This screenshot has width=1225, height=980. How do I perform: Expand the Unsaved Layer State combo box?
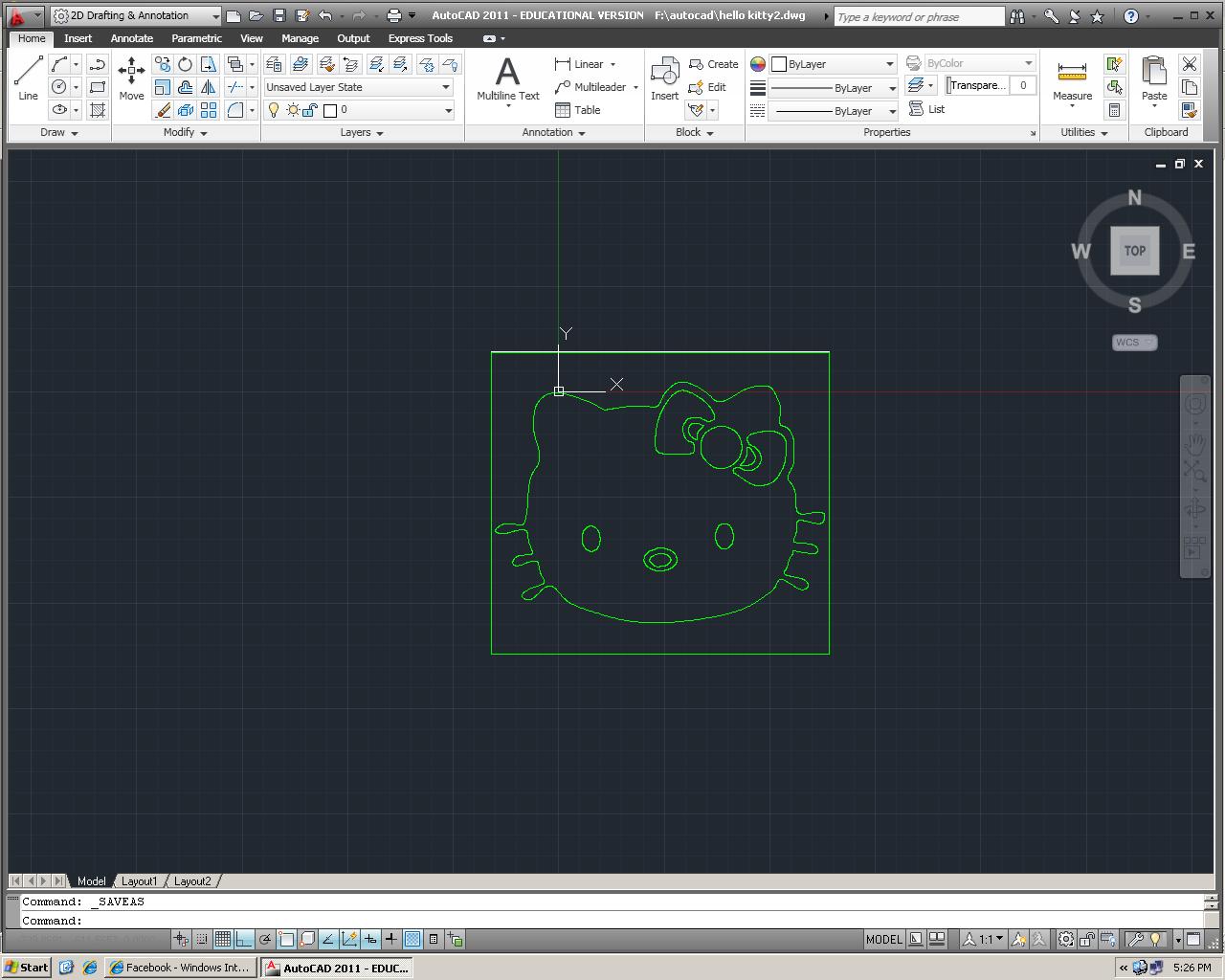point(445,87)
